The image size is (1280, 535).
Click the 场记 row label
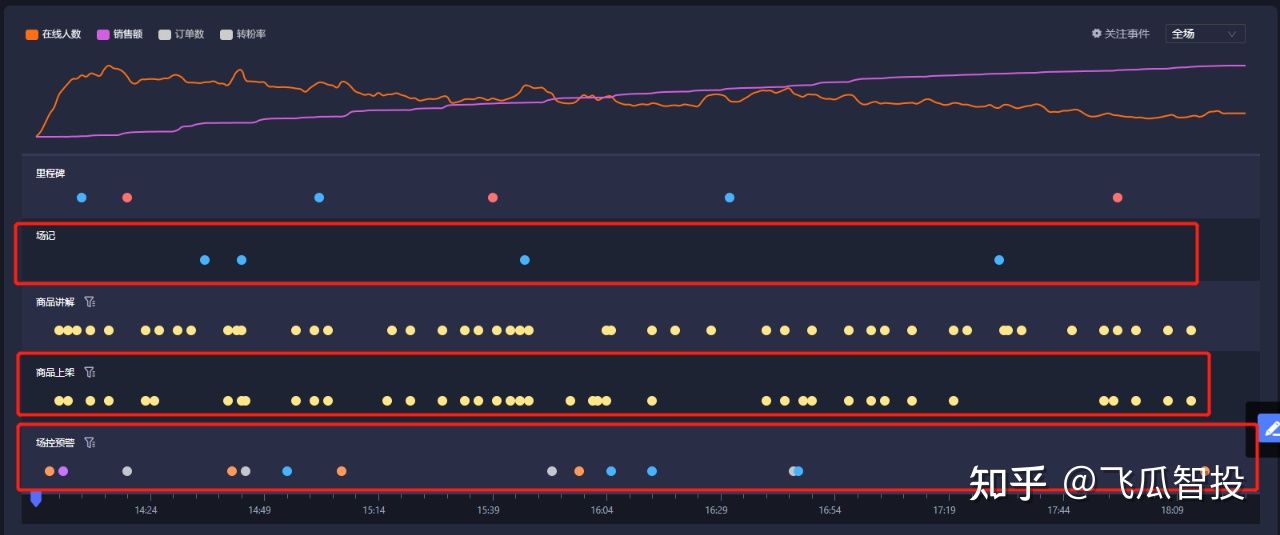(x=46, y=236)
